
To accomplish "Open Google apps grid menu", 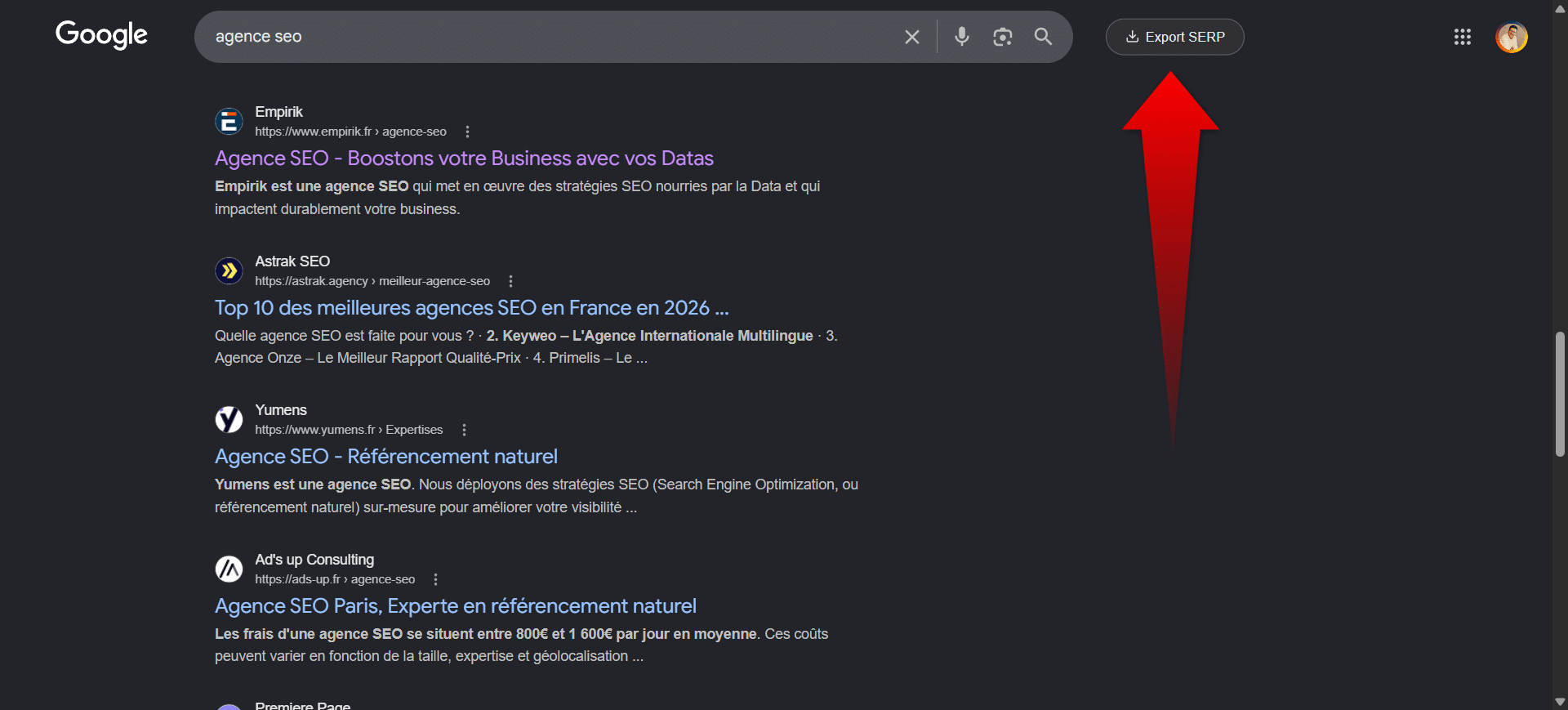I will [x=1462, y=37].
